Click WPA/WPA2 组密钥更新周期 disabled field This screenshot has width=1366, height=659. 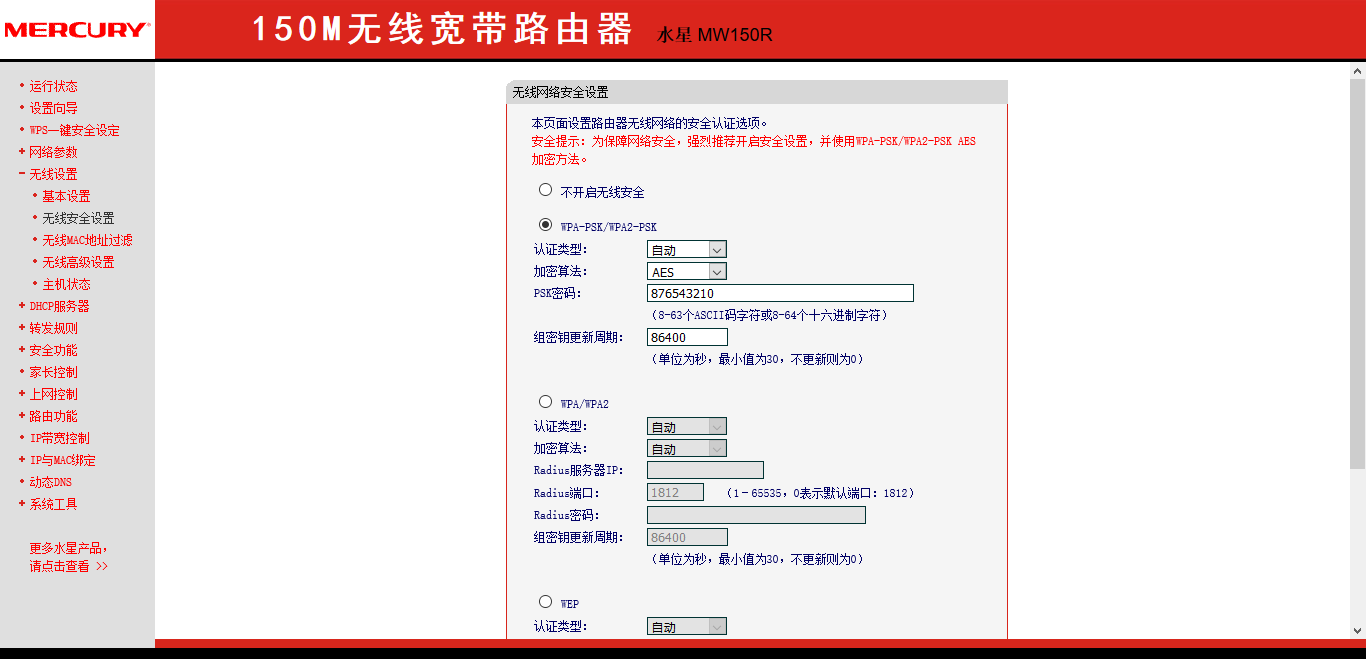pyautogui.click(x=687, y=538)
